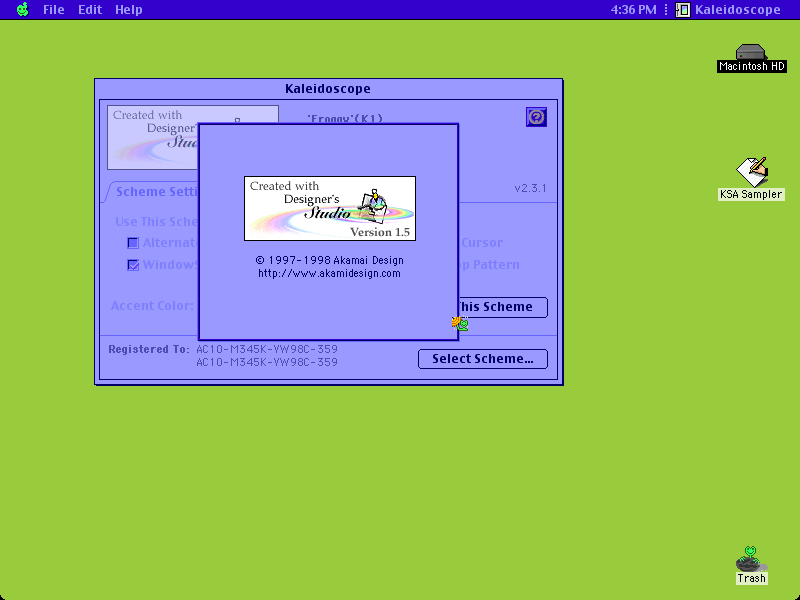Click the Cursor option label
This screenshot has height=600, width=800.
pyautogui.click(x=482, y=243)
